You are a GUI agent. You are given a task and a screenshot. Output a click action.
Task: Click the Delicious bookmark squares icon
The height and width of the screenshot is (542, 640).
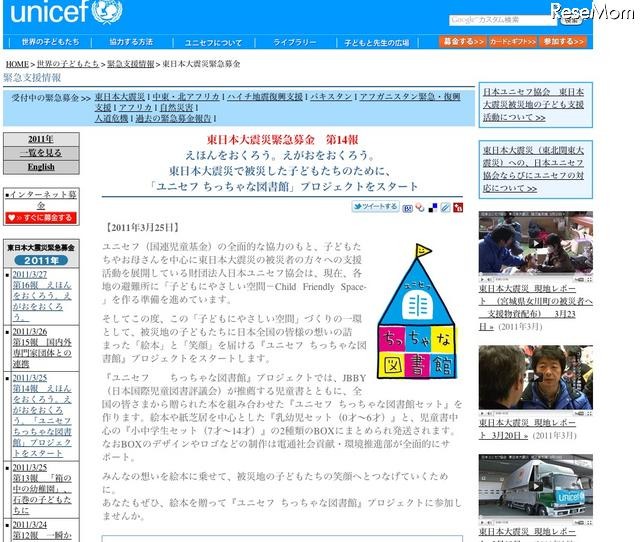tap(433, 208)
